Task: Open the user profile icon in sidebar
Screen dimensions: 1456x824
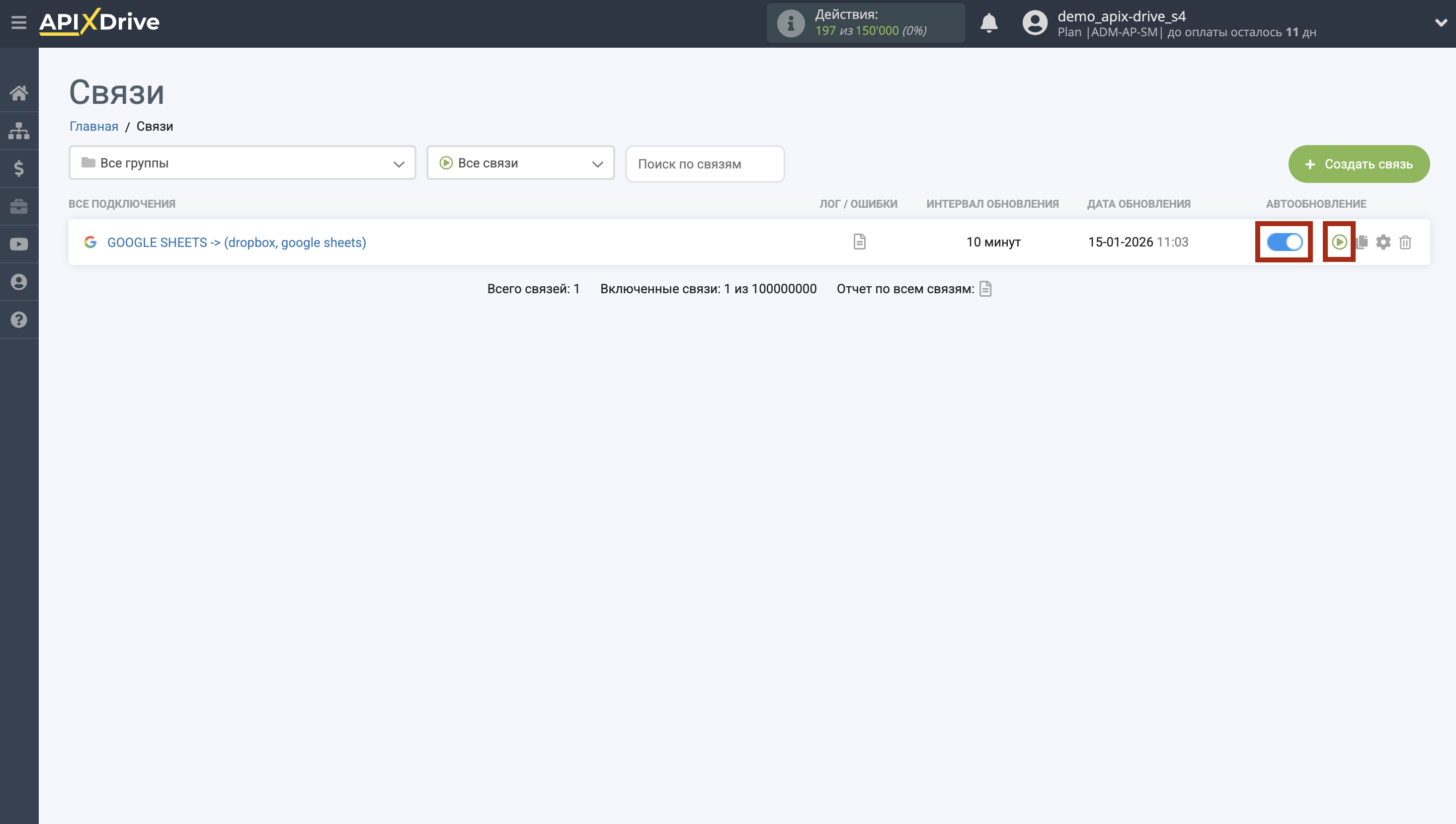Action: pos(19,282)
